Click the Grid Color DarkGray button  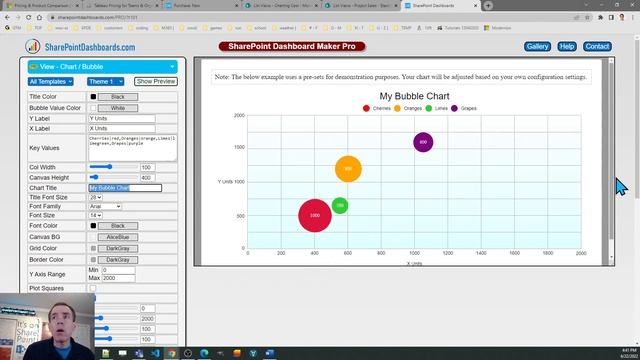(x=118, y=249)
